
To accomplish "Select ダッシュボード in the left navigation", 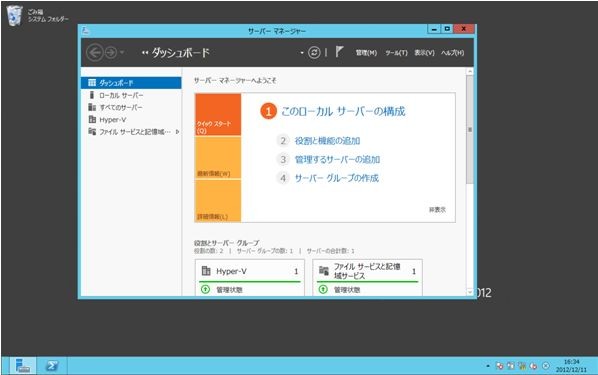I will [x=131, y=83].
